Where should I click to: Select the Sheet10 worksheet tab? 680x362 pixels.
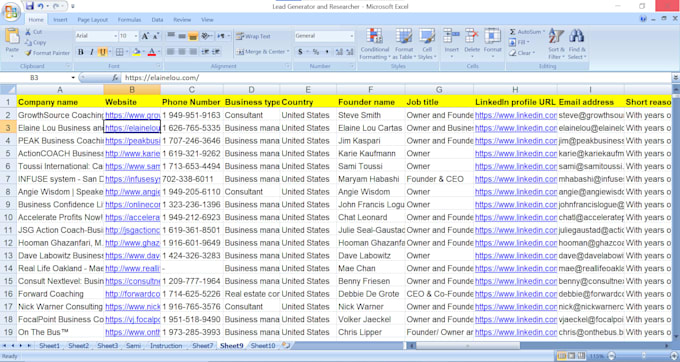point(263,346)
